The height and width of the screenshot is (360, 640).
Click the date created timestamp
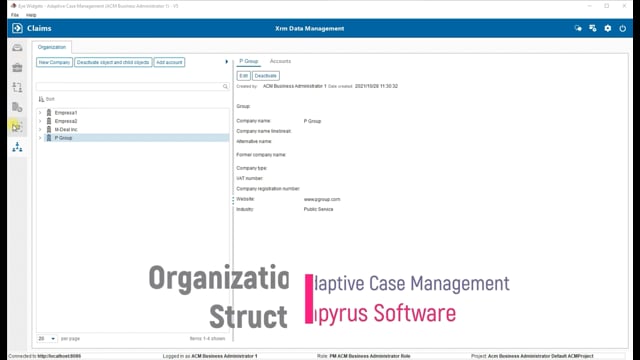(x=376, y=87)
